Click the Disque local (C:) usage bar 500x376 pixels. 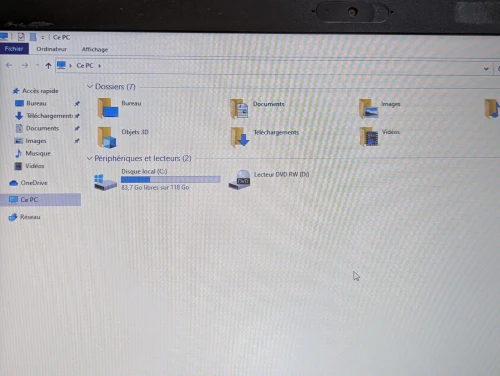170,179
